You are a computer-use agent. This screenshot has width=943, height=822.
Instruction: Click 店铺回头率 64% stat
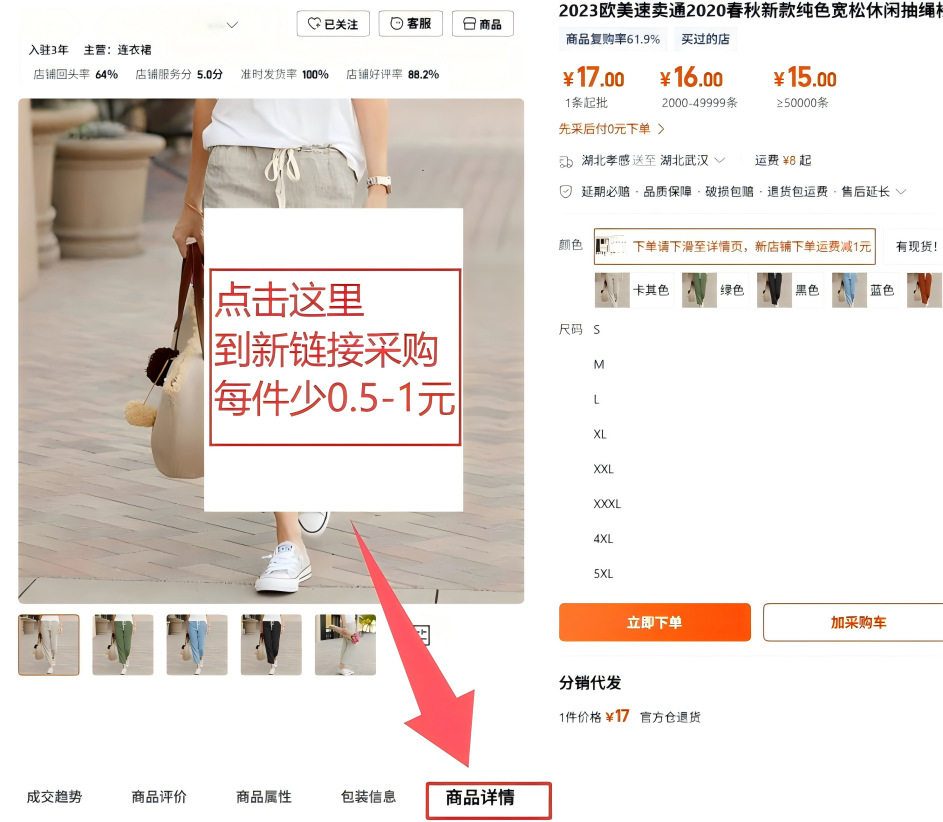(x=75, y=75)
